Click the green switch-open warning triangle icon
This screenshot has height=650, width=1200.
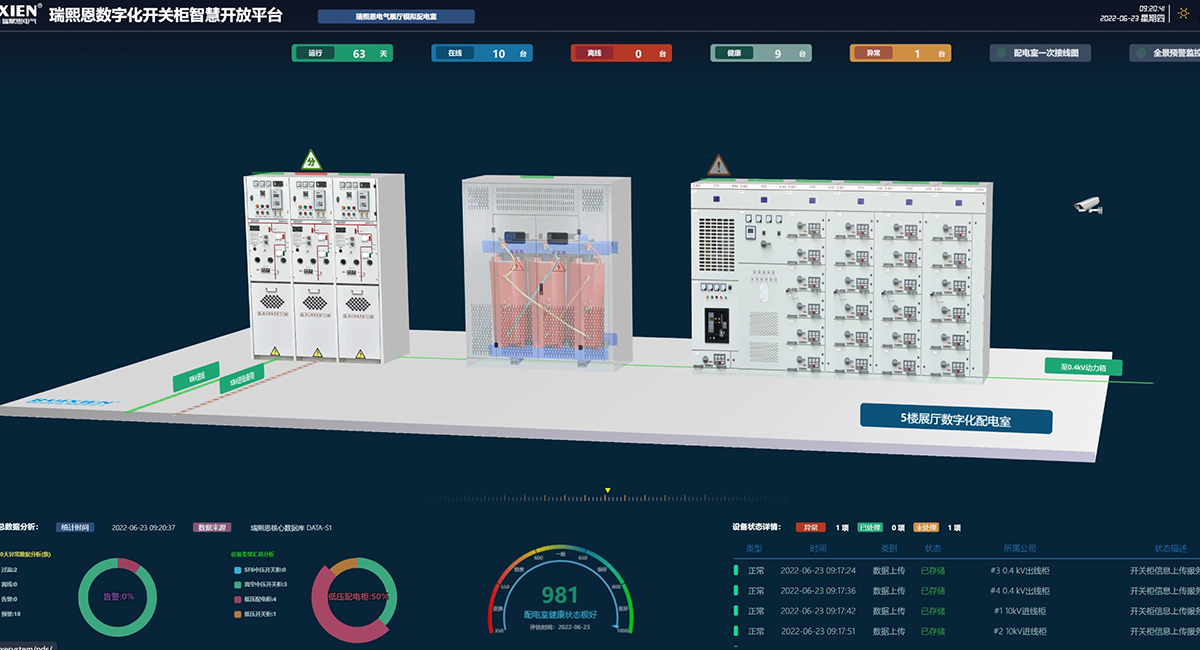tap(312, 160)
